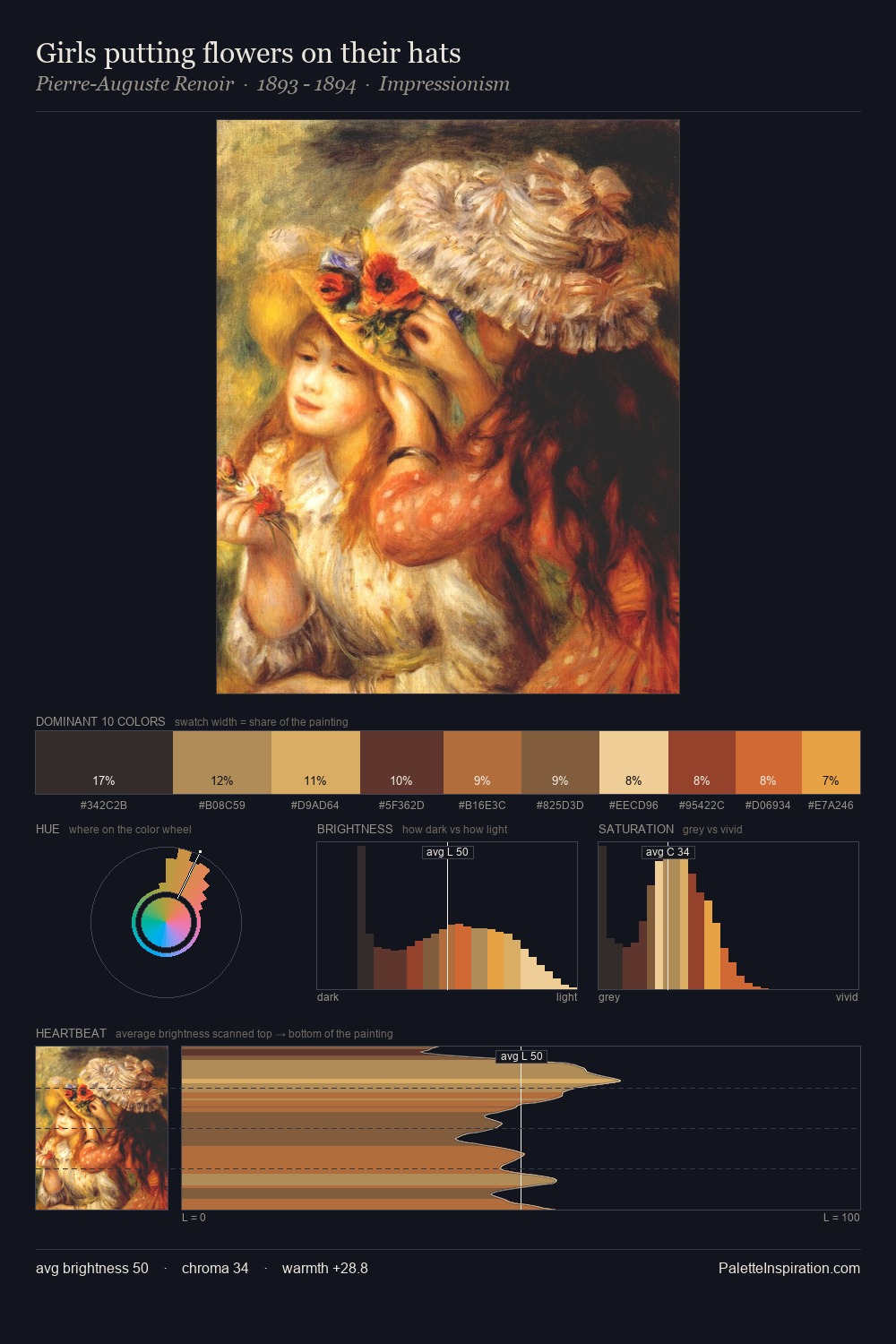Pick the #D9AD64 golden swatch (11%)
This screenshot has width=896, height=1344.
click(x=315, y=762)
